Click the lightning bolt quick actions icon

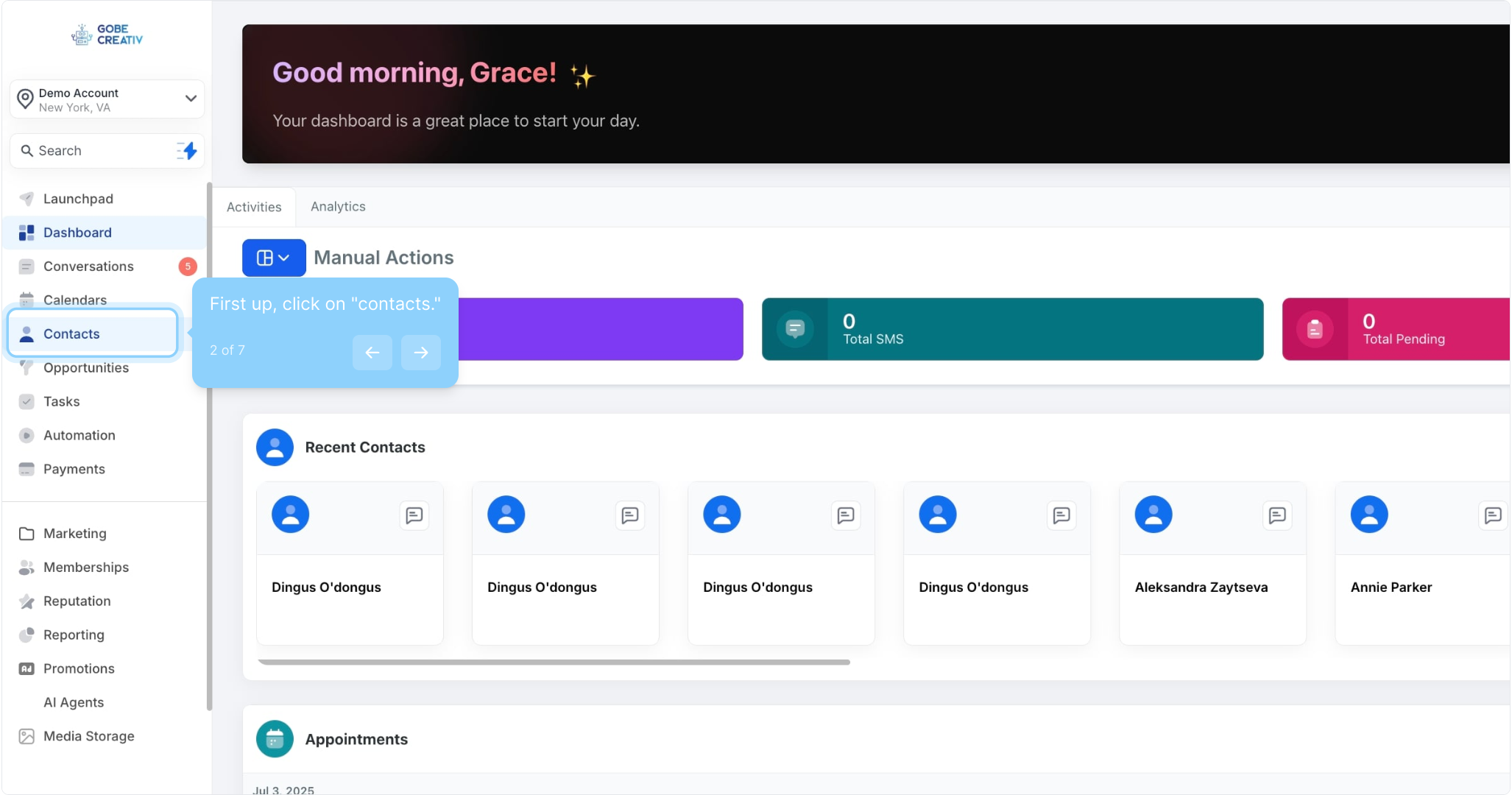point(188,151)
